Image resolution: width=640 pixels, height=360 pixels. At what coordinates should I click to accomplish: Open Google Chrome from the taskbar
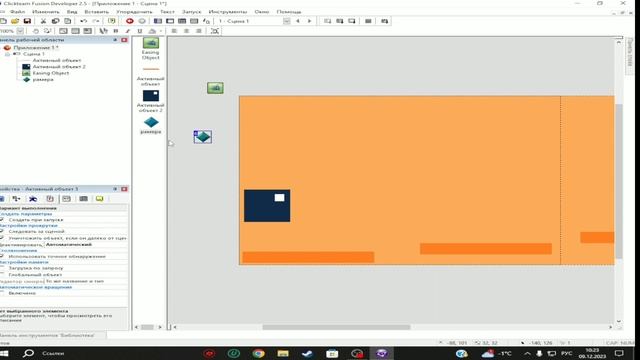tap(258, 353)
